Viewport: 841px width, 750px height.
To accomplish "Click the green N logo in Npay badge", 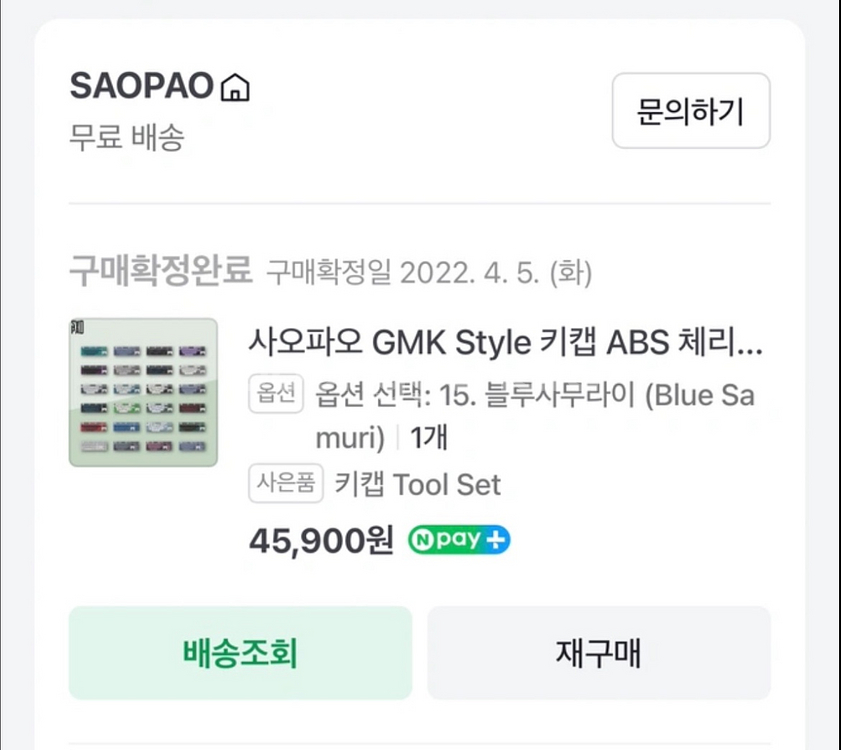I will tap(423, 540).
